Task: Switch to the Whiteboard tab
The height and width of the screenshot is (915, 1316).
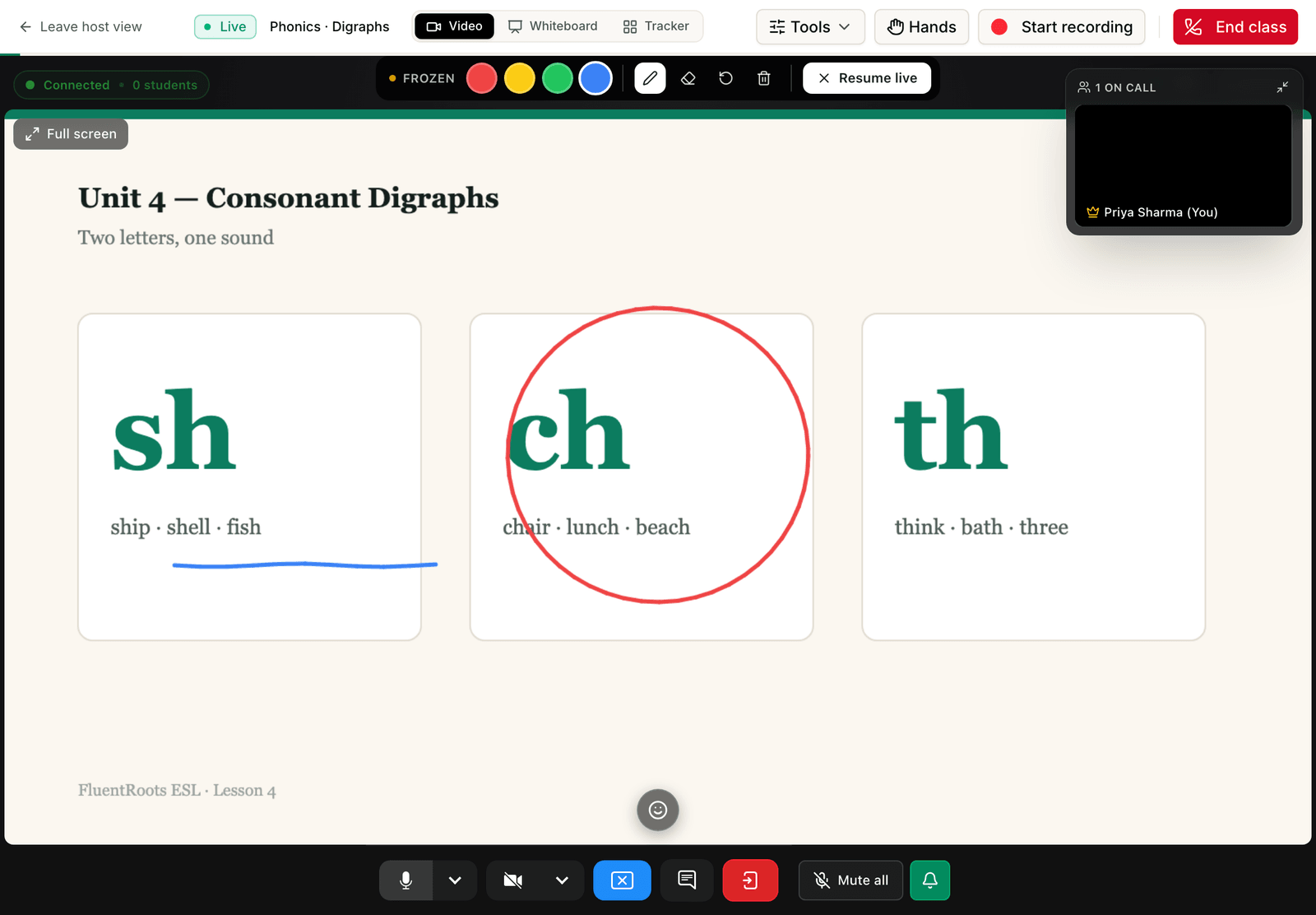Action: 553,26
